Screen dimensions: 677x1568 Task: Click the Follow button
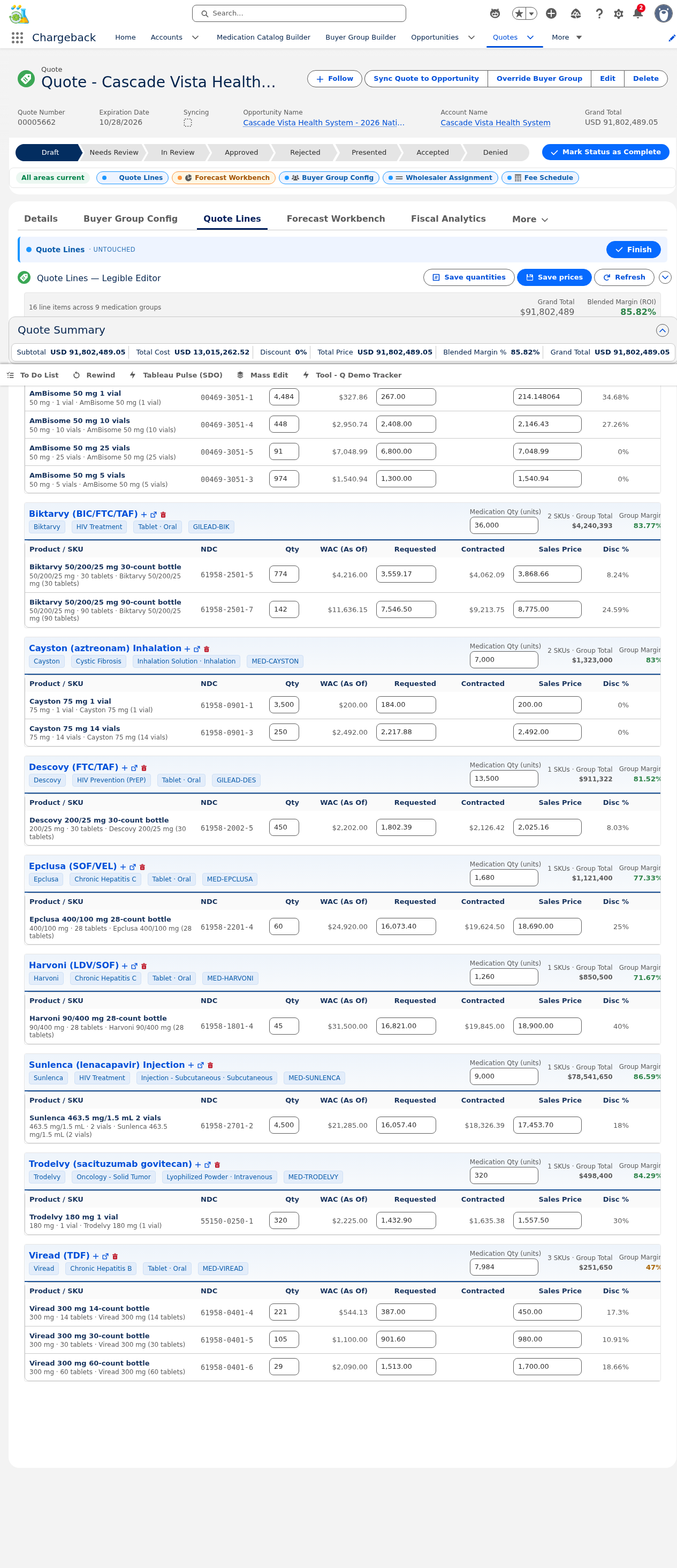334,79
